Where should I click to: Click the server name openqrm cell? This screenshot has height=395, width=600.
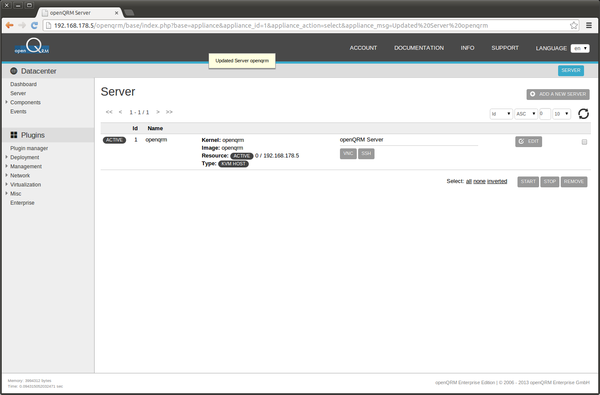(x=156, y=140)
